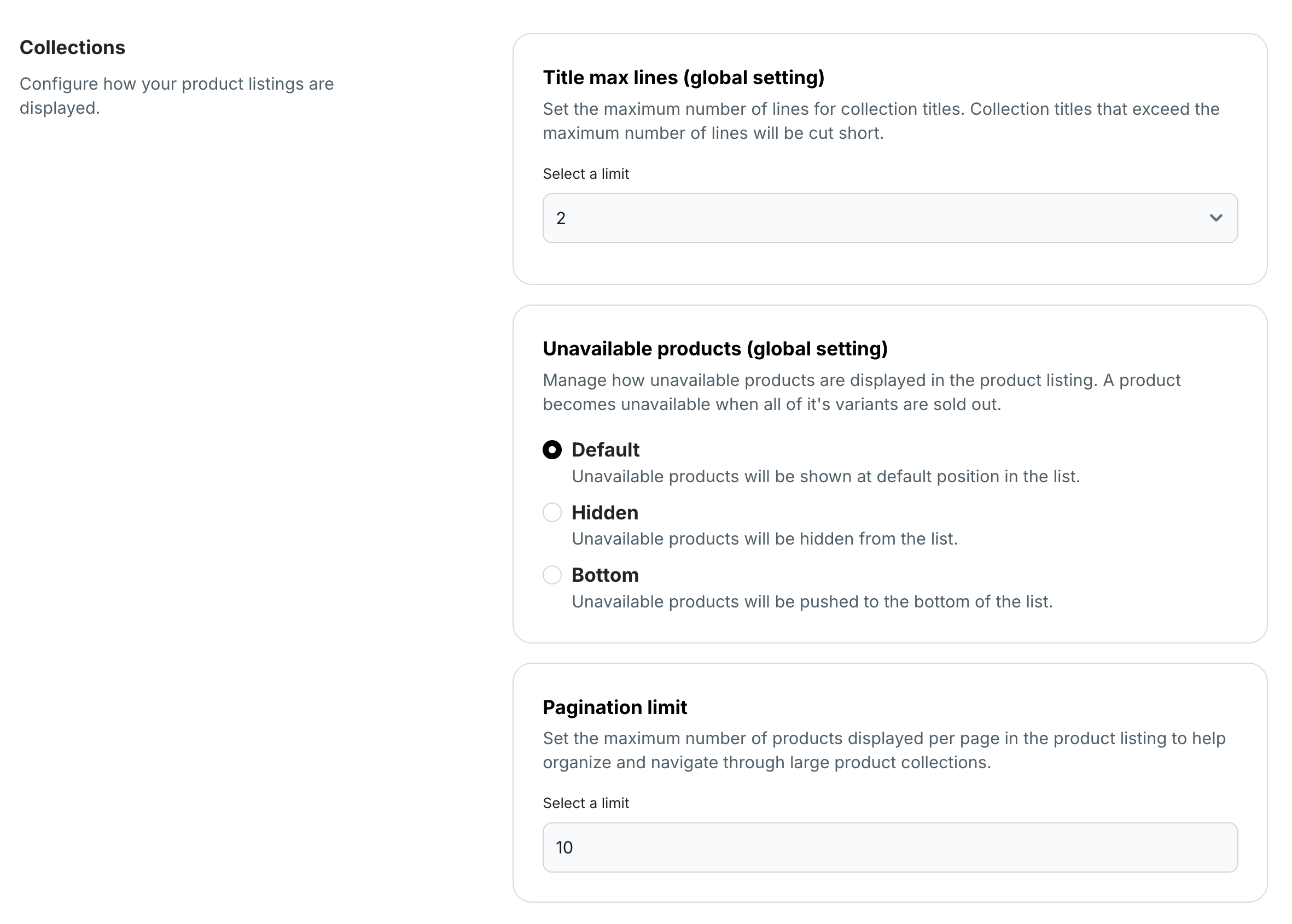The height and width of the screenshot is (924, 1292).
Task: Click description 'shown at default position' text
Action: [x=825, y=476]
